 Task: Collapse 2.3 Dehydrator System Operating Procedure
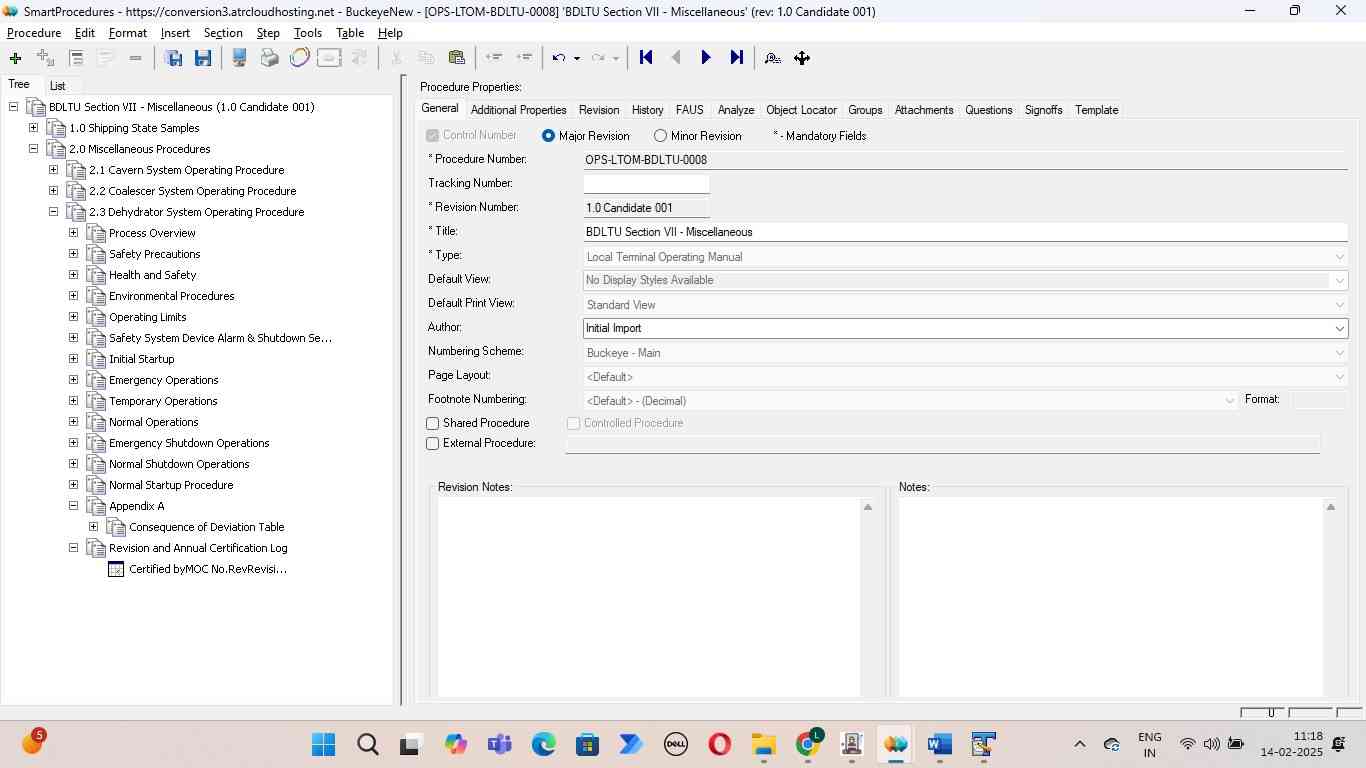pyautogui.click(x=53, y=212)
